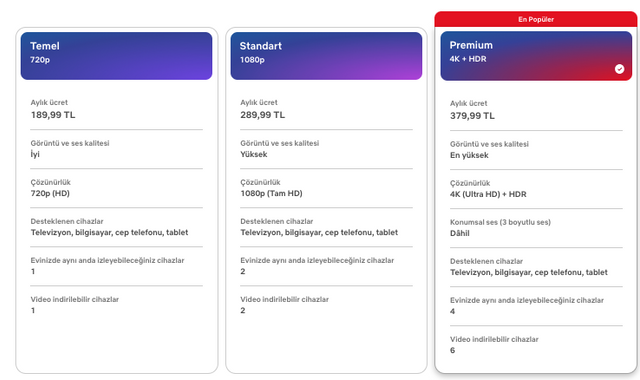Click the 289,99 TL monthly price
This screenshot has height=380, width=640.
point(262,115)
